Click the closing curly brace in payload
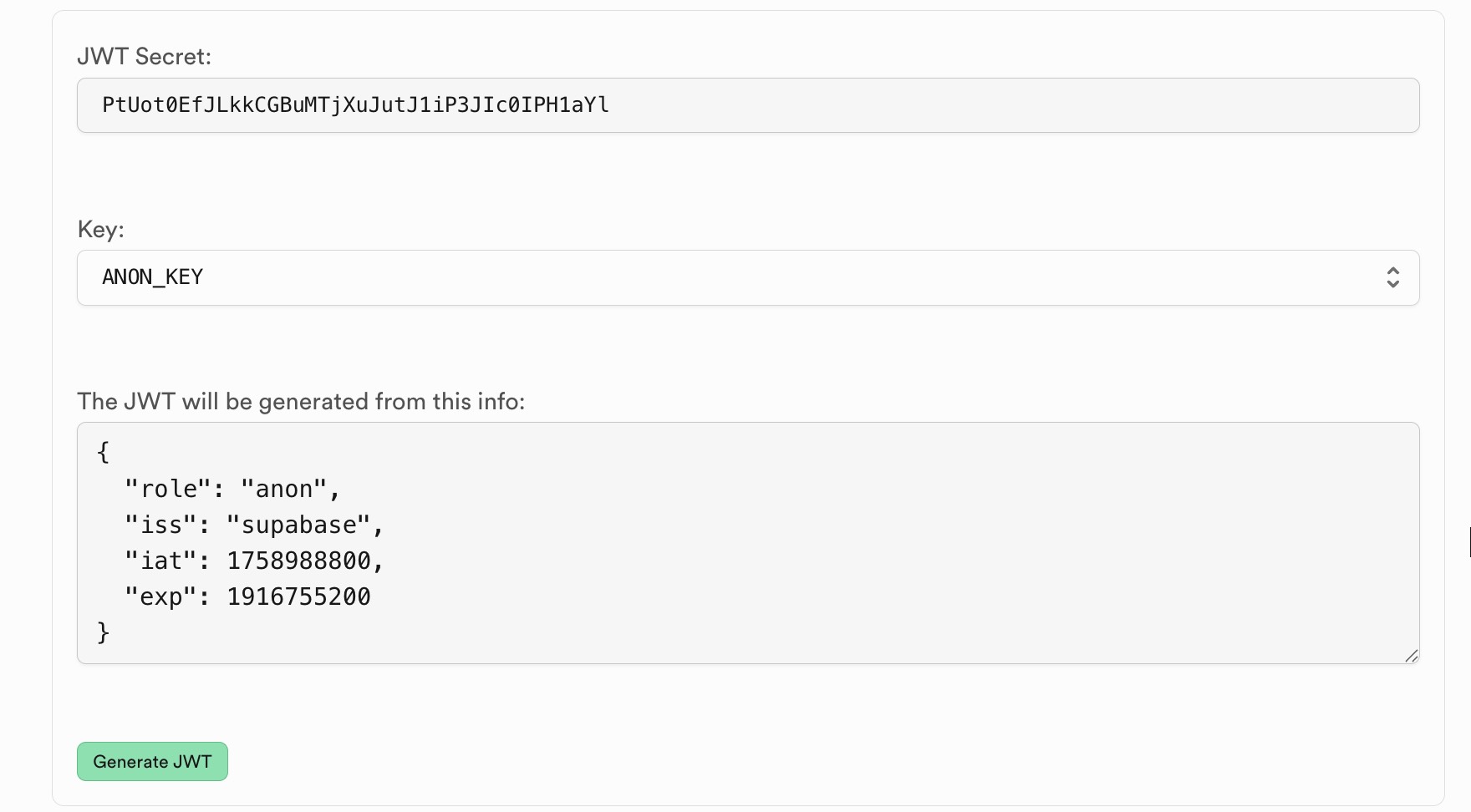This screenshot has width=1471, height=812. click(103, 632)
